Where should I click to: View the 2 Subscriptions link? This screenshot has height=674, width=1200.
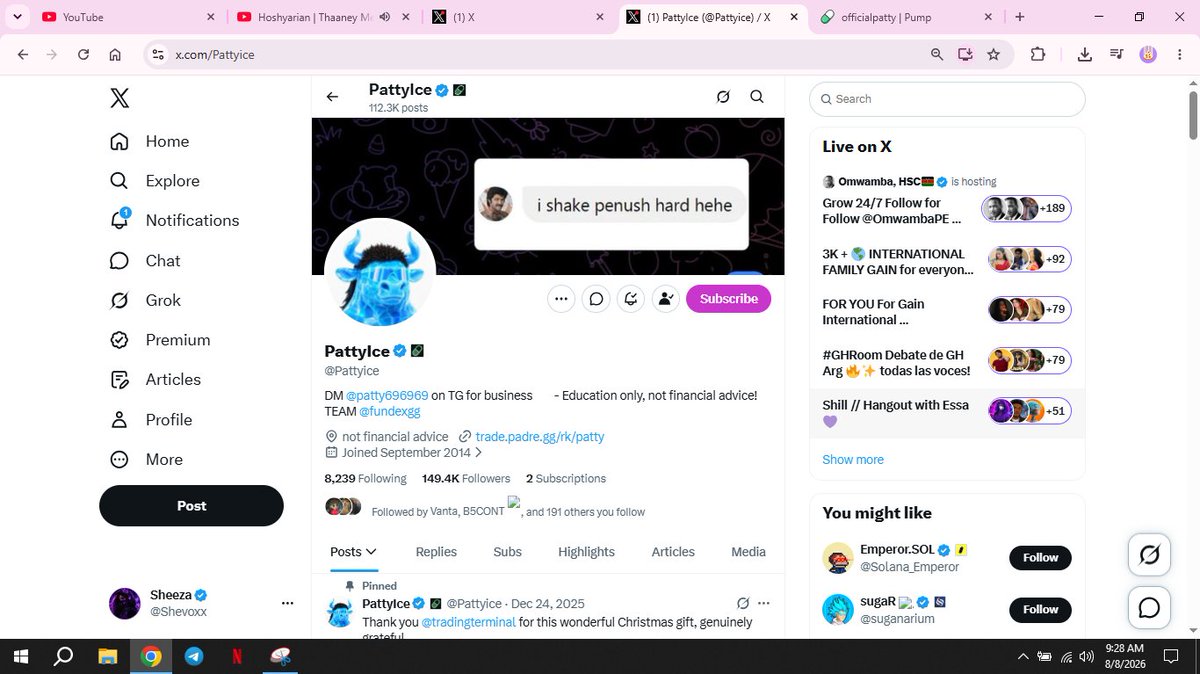pos(566,479)
